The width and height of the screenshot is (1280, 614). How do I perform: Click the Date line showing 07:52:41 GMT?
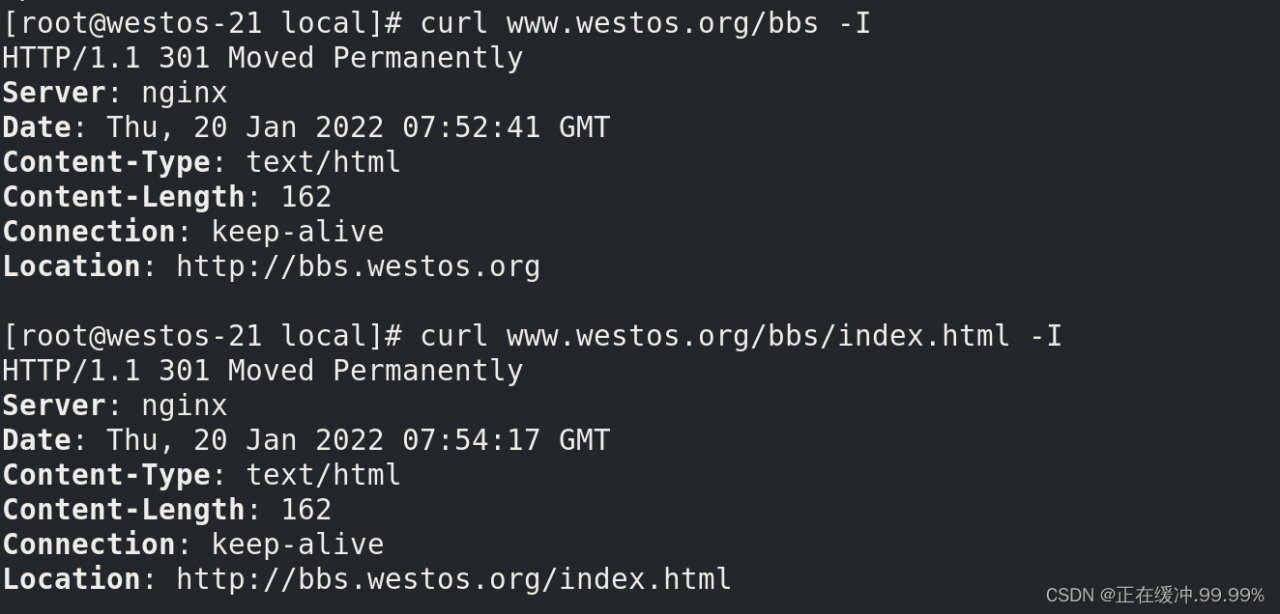pyautogui.click(x=305, y=128)
